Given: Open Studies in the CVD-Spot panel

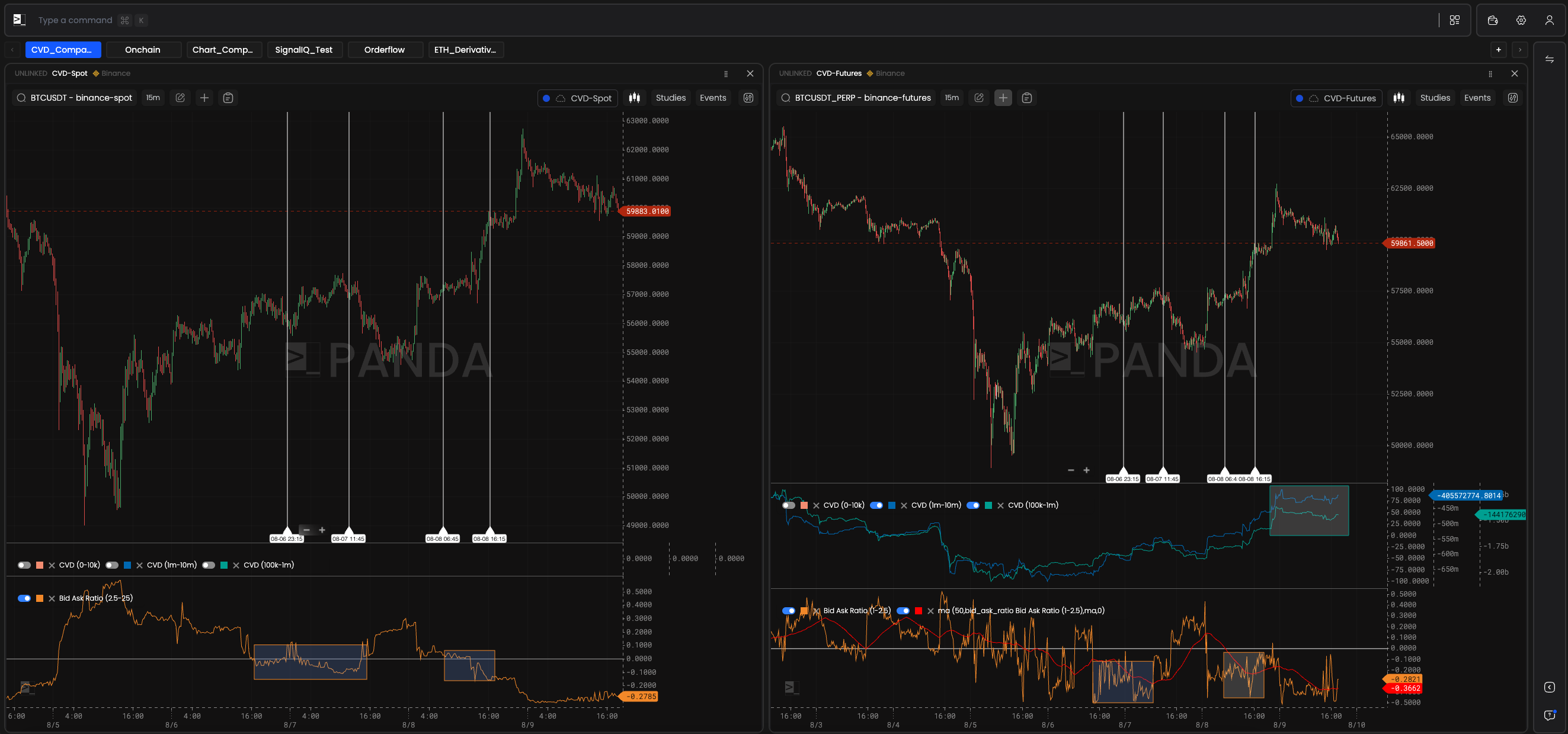Looking at the screenshot, I should [670, 98].
